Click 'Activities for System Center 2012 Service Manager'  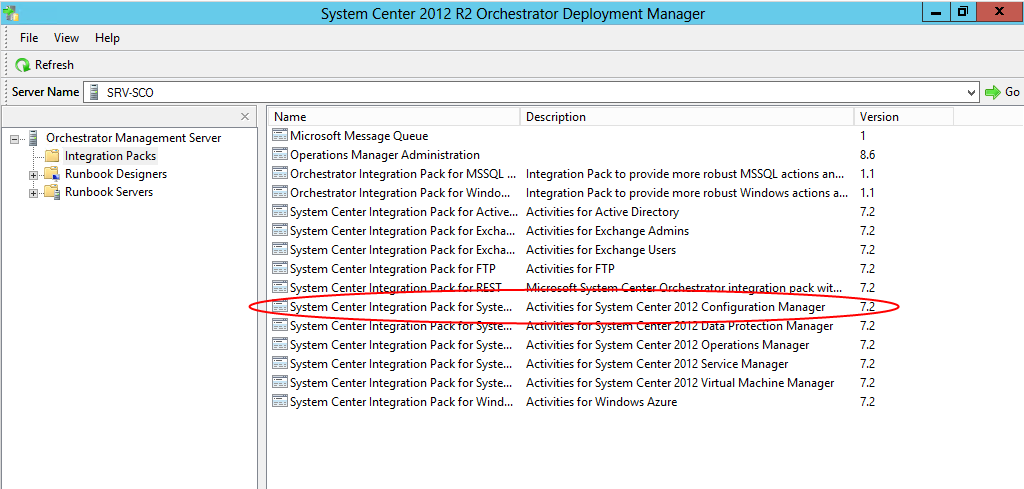tap(657, 364)
